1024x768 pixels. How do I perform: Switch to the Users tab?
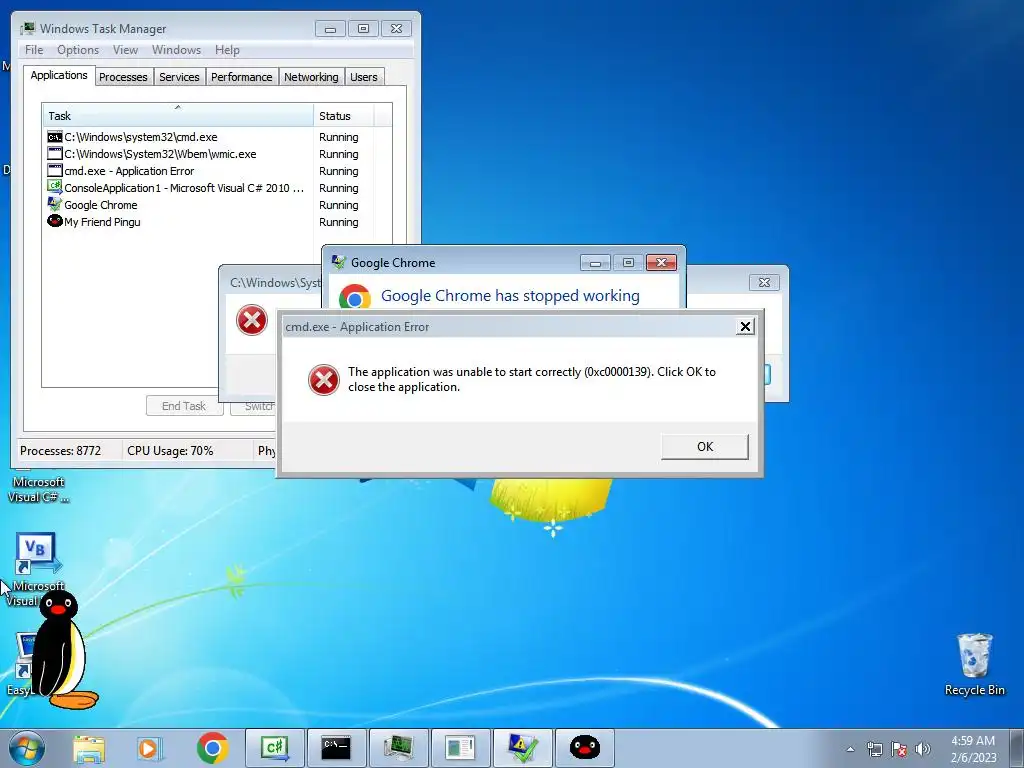pos(364,77)
